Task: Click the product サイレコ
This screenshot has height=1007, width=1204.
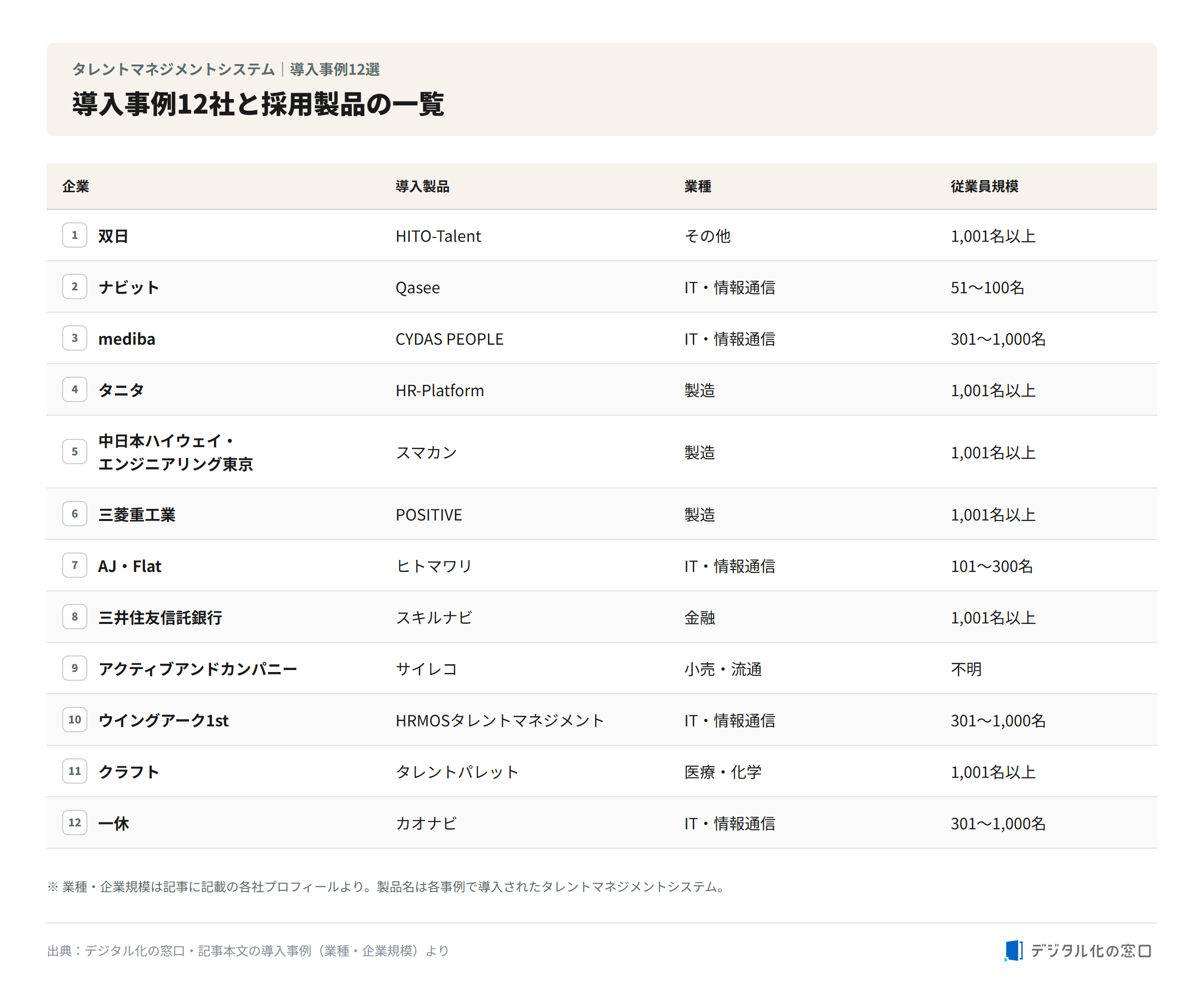Action: click(426, 669)
